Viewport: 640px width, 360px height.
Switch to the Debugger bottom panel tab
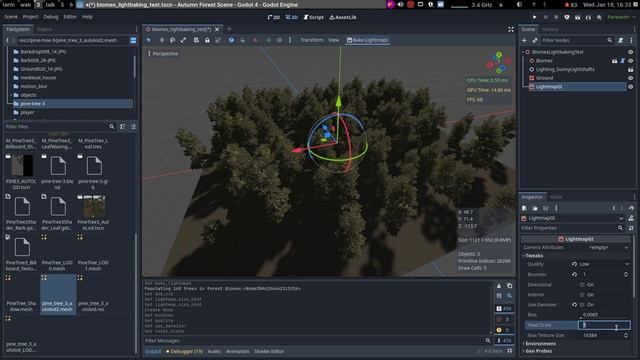[184, 351]
